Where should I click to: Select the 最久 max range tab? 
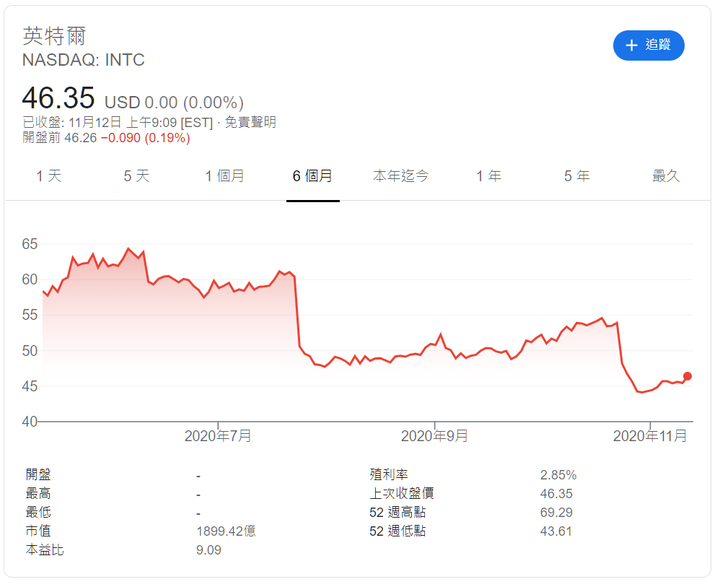[666, 176]
